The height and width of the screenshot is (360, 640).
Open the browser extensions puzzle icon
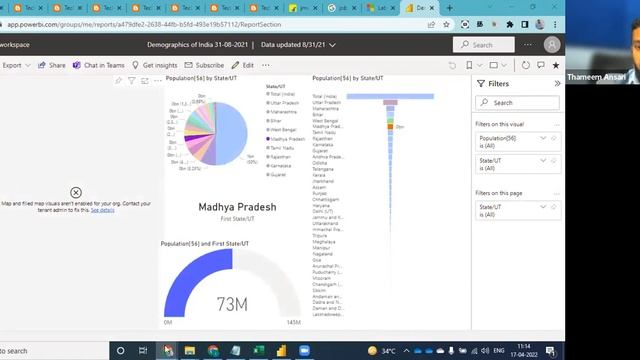click(510, 24)
